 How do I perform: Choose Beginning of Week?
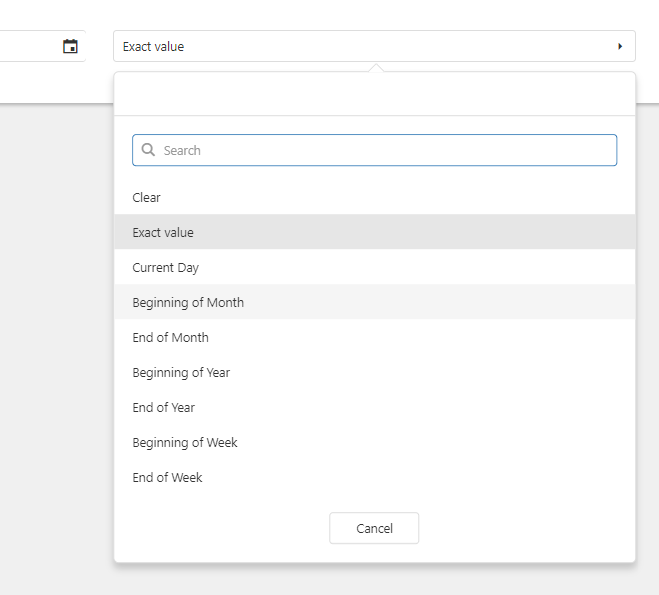tap(374, 442)
